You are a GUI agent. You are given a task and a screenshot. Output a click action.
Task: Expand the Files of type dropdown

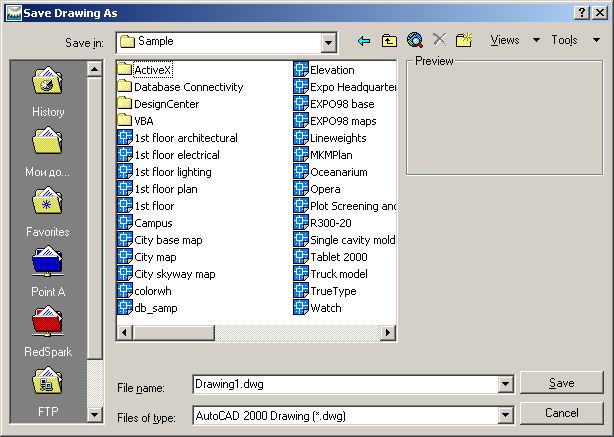click(505, 415)
